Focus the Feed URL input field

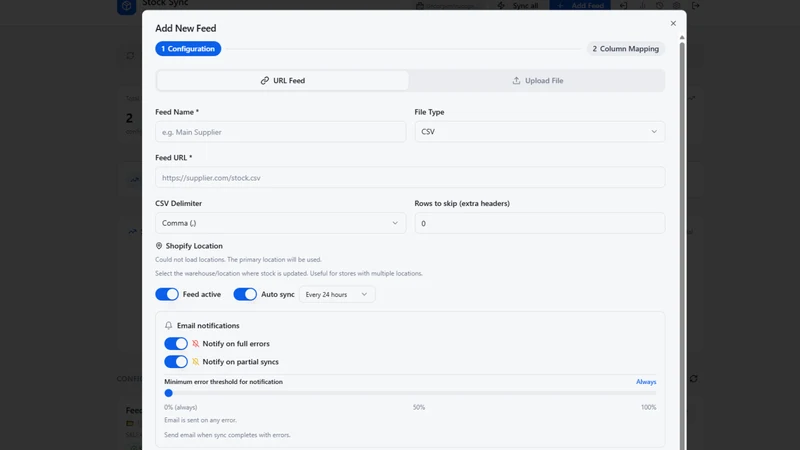pos(410,178)
